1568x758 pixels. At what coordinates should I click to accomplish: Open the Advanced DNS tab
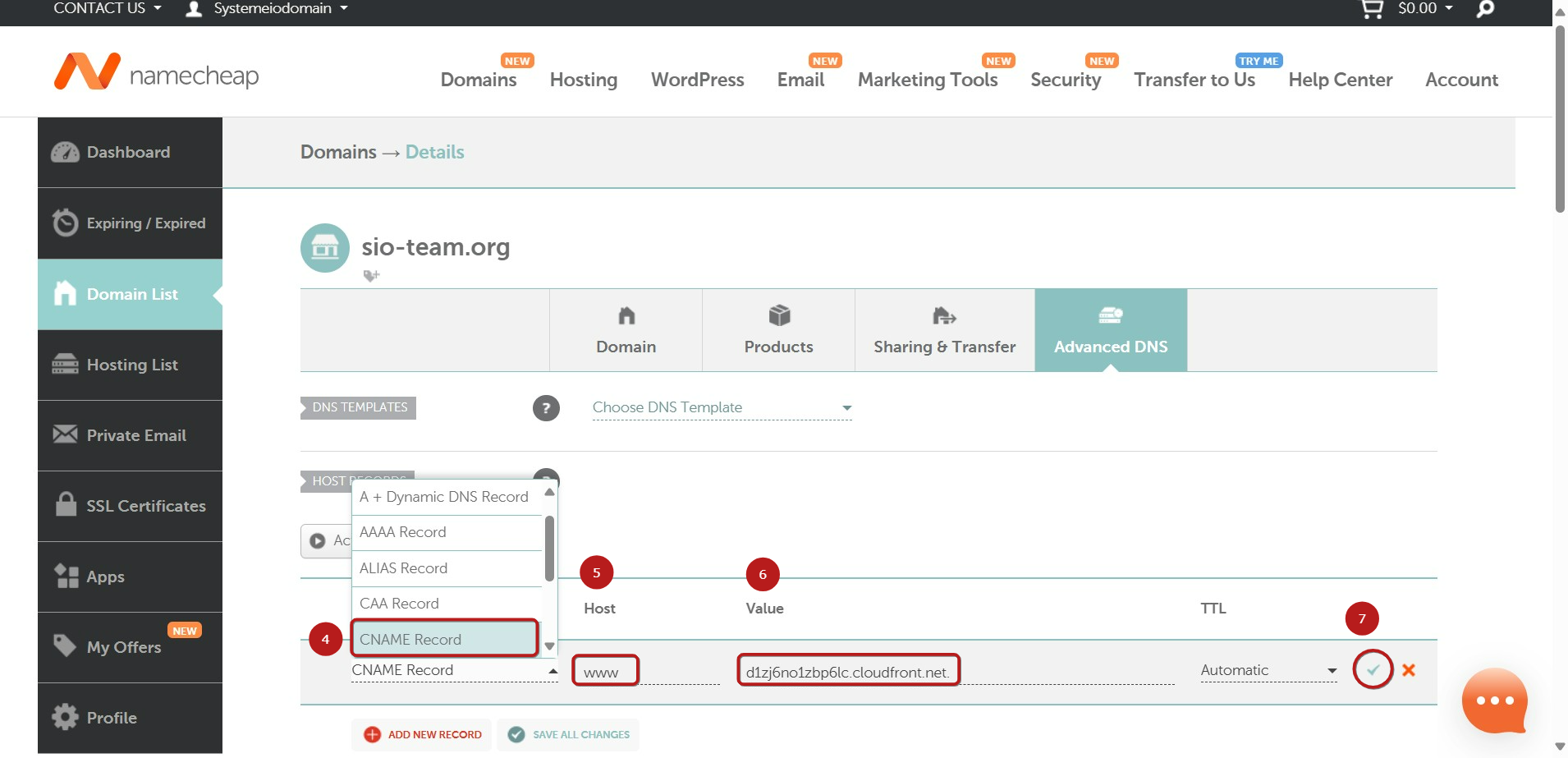click(x=1111, y=330)
